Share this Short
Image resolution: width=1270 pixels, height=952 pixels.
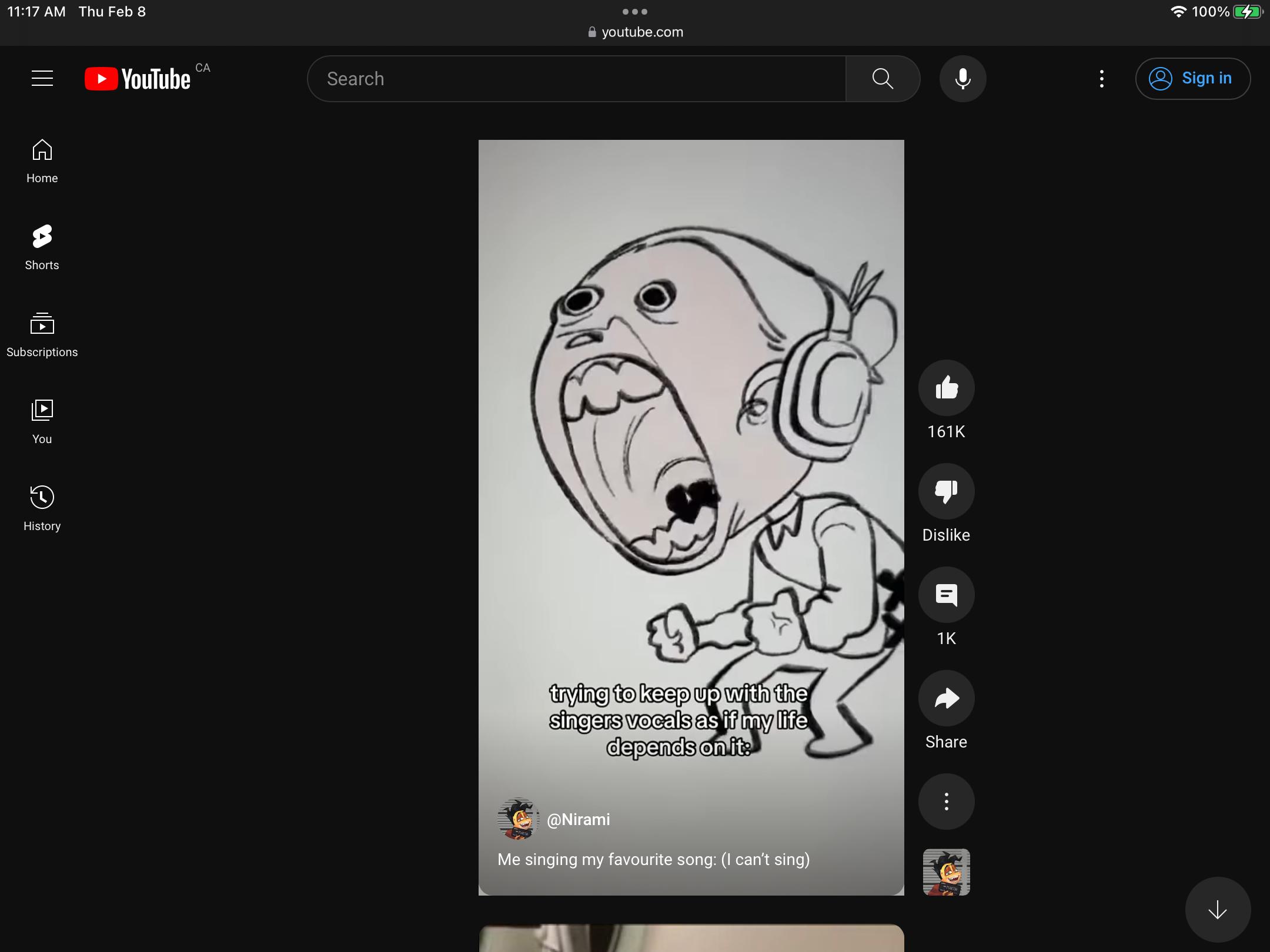coord(946,698)
